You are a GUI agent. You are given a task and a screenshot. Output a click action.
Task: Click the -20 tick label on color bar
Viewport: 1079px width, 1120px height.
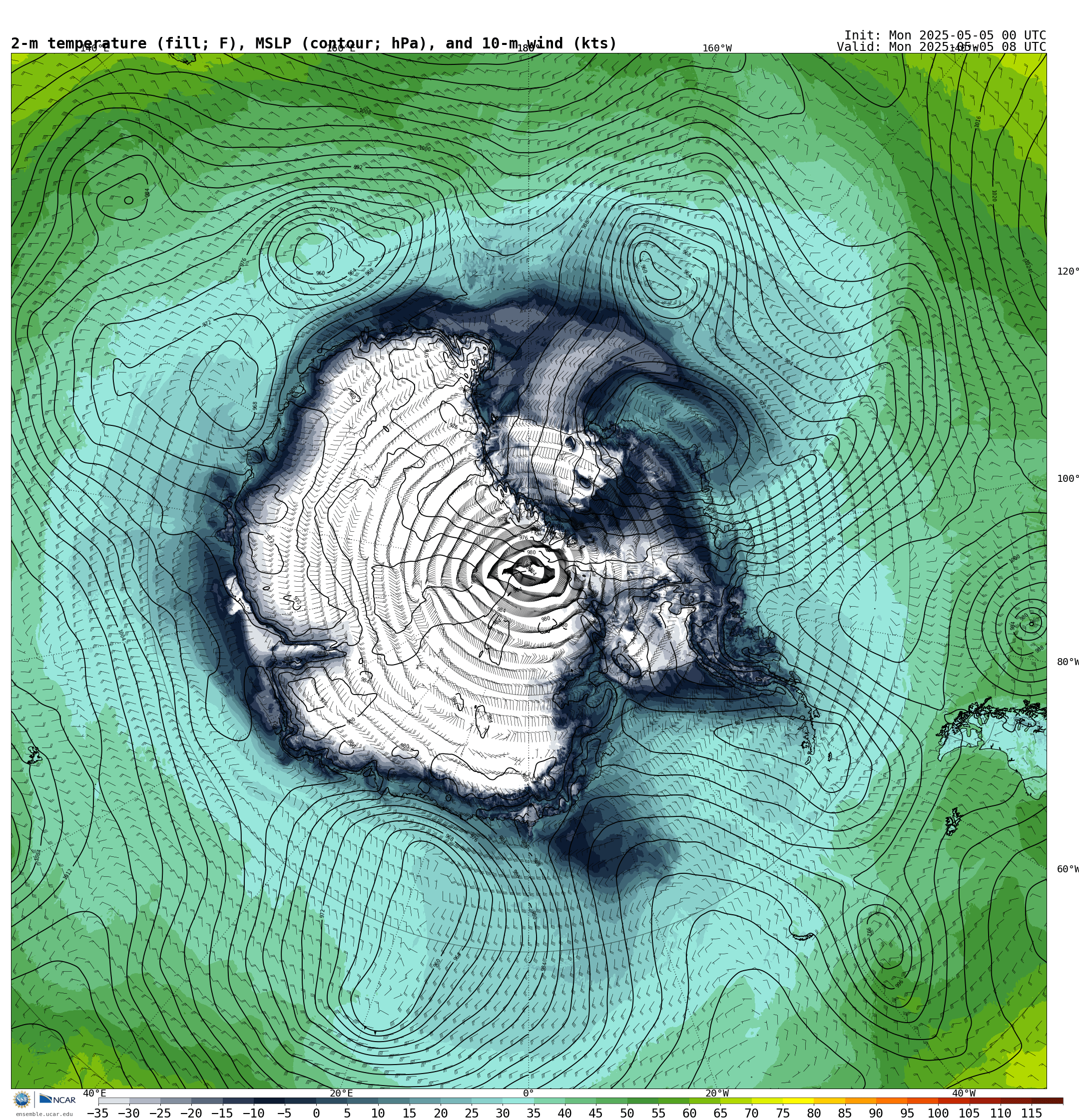click(191, 1114)
